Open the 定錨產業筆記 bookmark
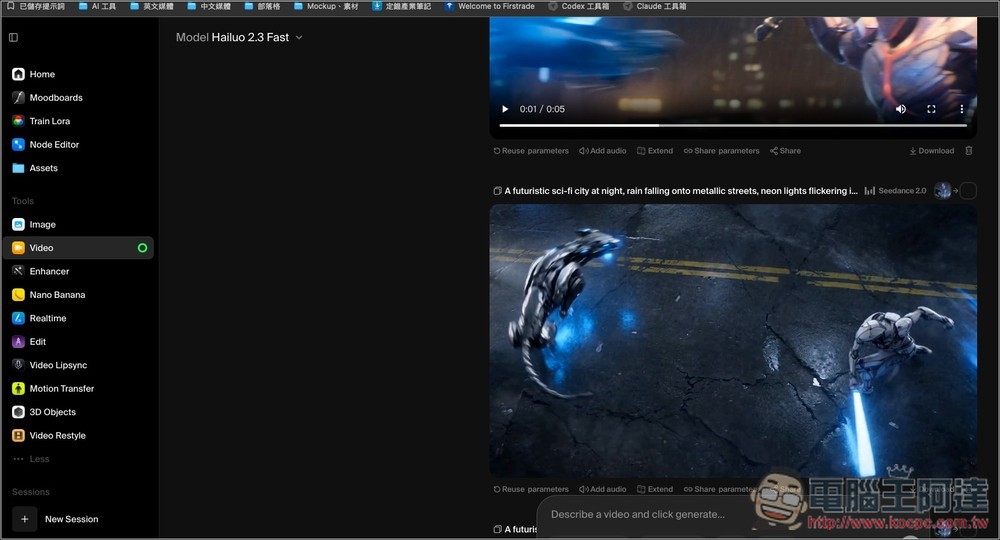Image resolution: width=1000 pixels, height=540 pixels. pos(402,6)
